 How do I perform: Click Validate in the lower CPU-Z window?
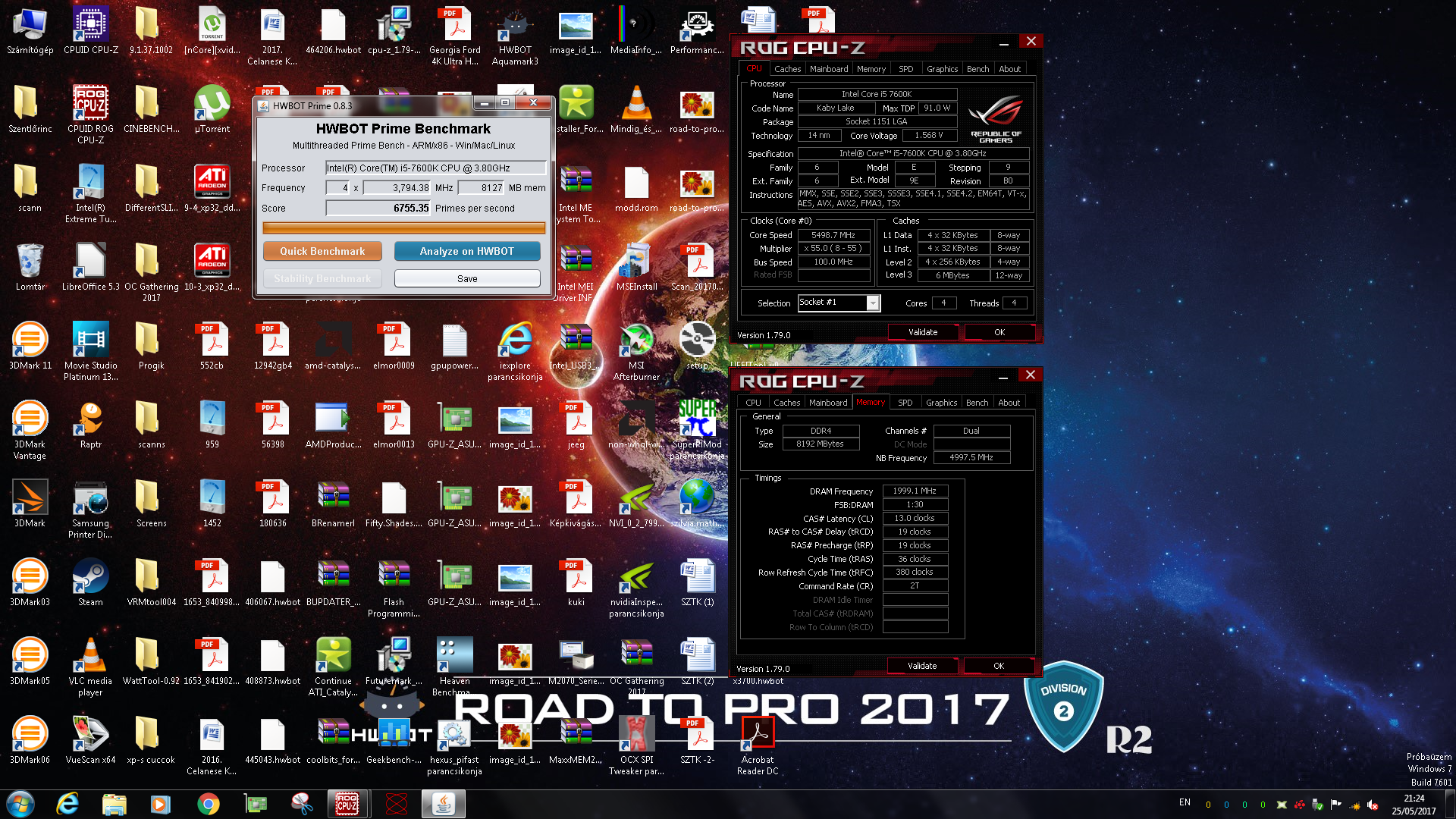coord(922,666)
